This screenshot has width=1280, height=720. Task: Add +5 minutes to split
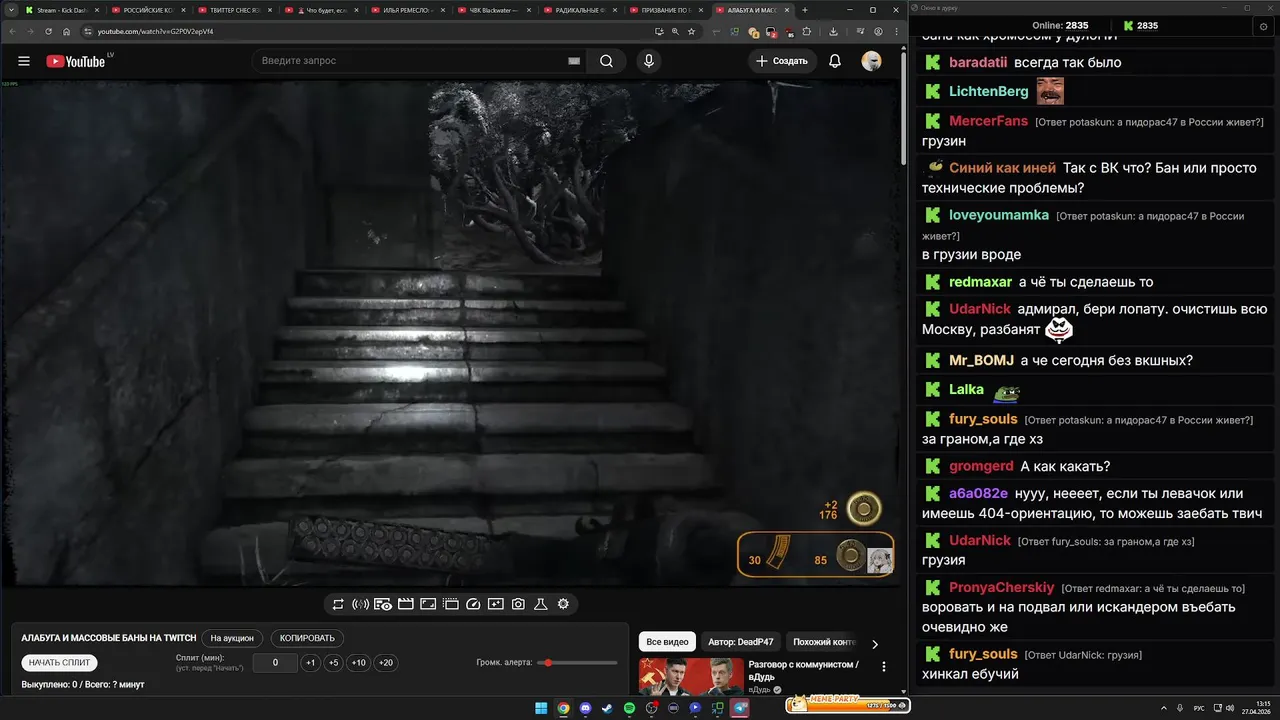point(333,663)
